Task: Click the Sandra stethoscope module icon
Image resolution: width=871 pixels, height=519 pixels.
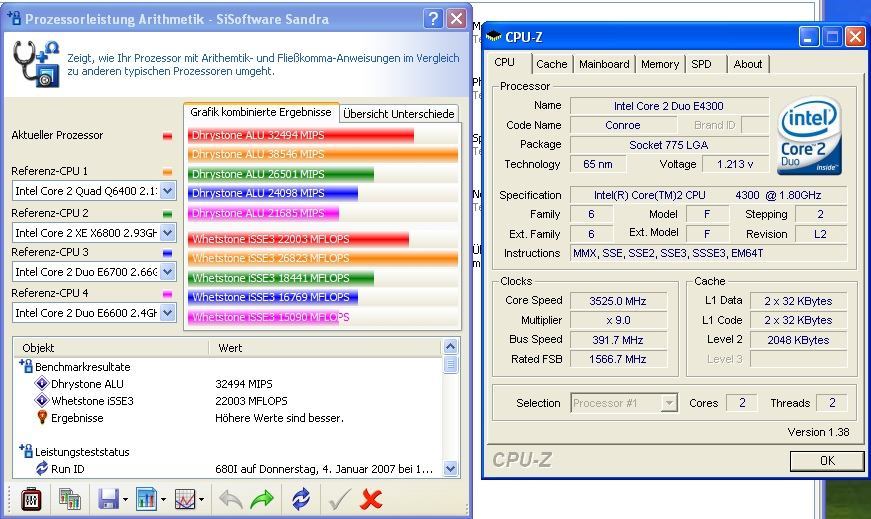Action: click(36, 64)
